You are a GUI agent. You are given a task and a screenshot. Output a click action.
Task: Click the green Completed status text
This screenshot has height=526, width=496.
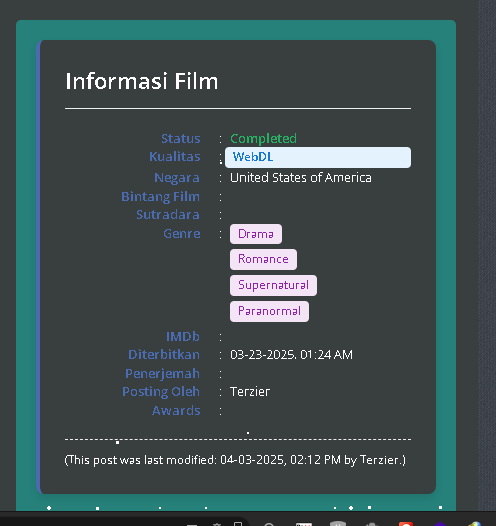click(263, 139)
